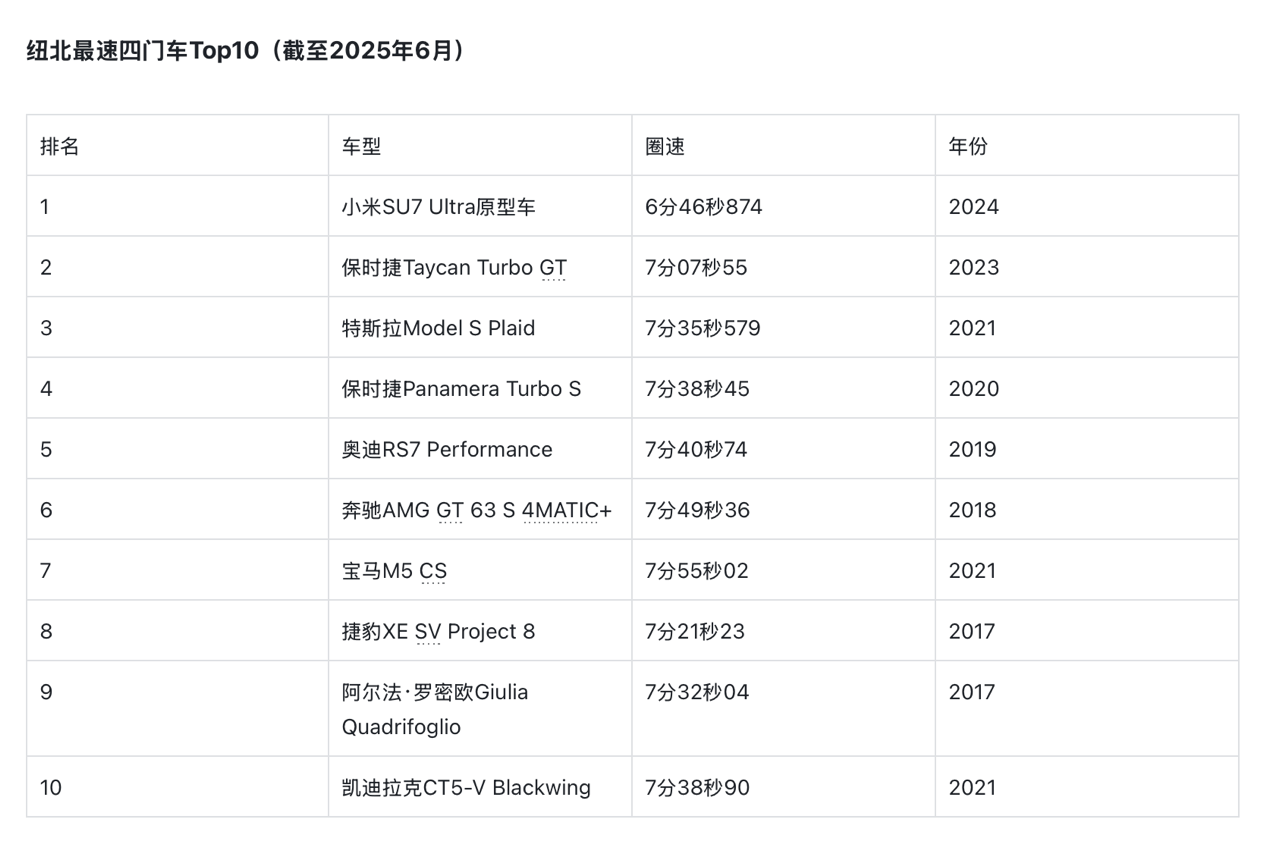Select lap time 7分38秒45
1270x851 pixels.
pyautogui.click(x=783, y=388)
